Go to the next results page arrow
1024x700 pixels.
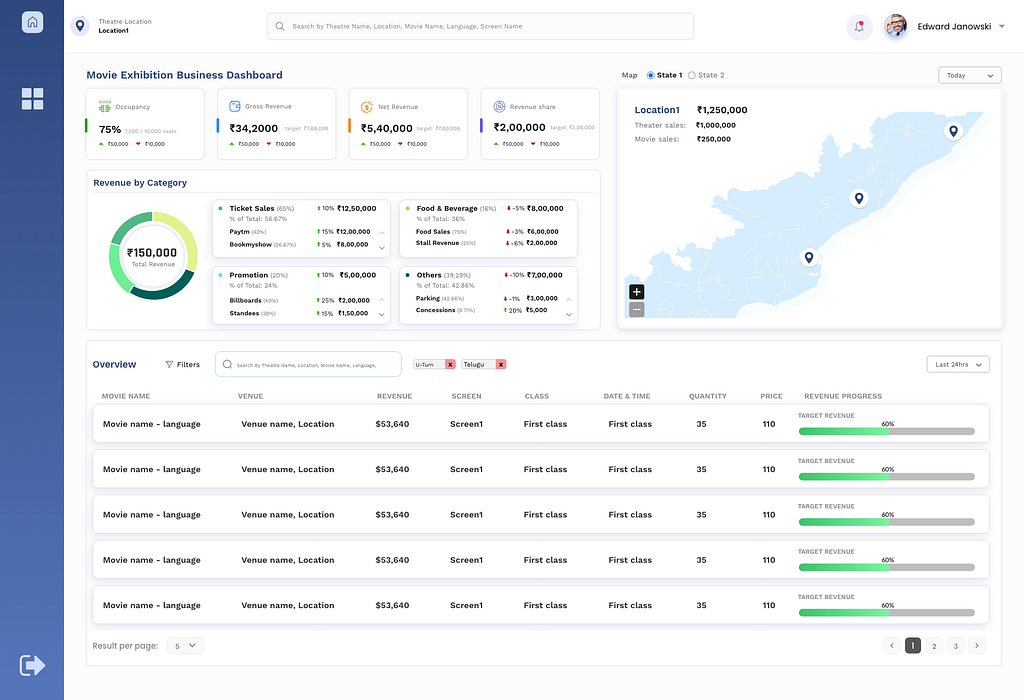pos(977,646)
